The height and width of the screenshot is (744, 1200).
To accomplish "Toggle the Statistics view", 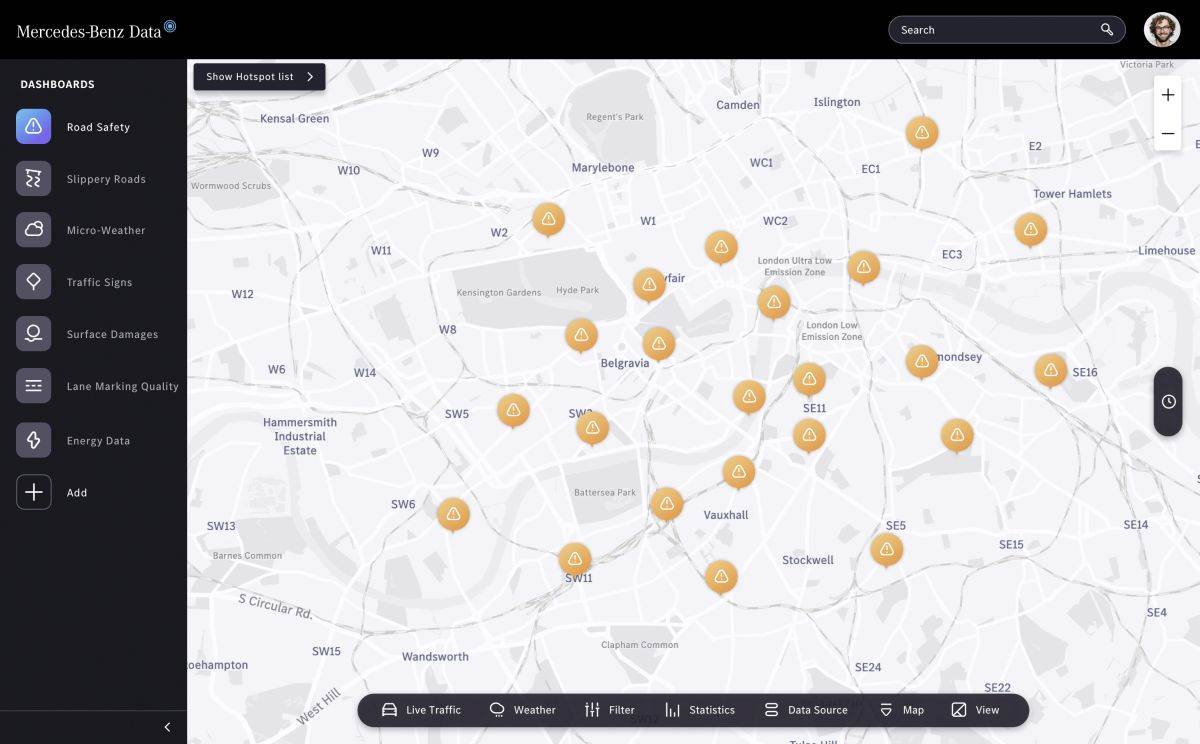I will (x=699, y=709).
